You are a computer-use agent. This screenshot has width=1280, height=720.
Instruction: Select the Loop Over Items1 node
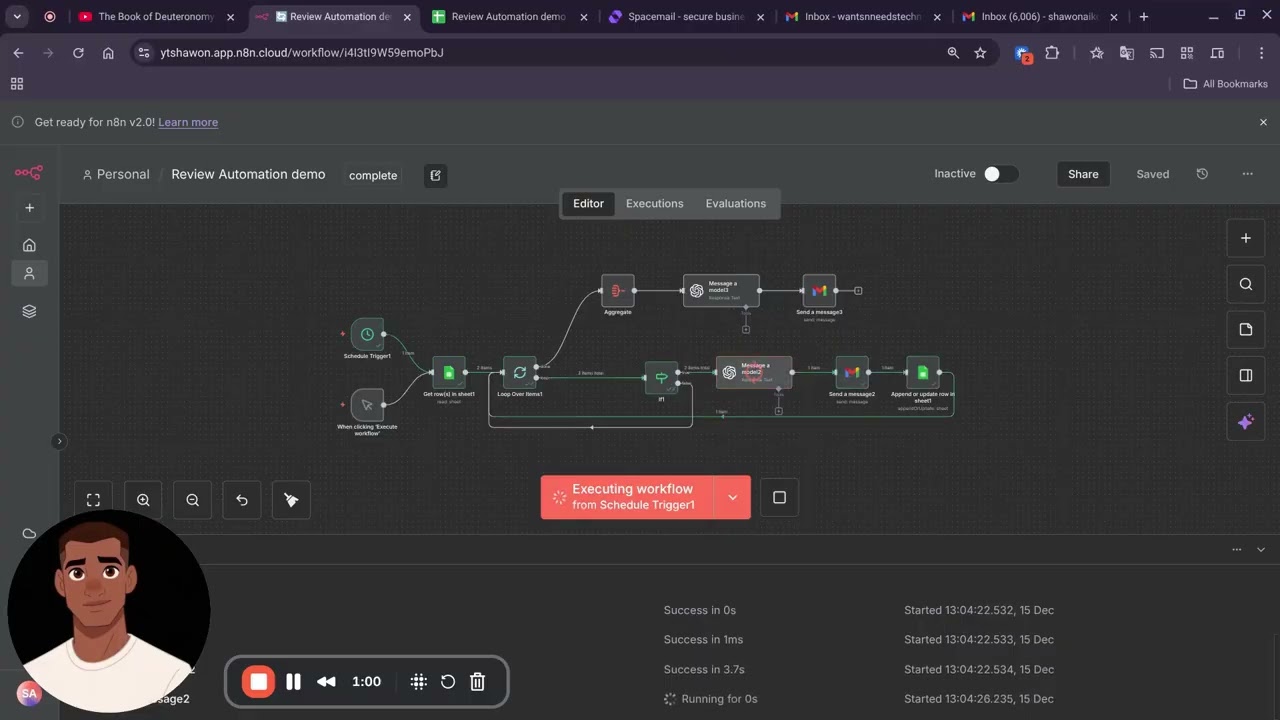click(520, 373)
